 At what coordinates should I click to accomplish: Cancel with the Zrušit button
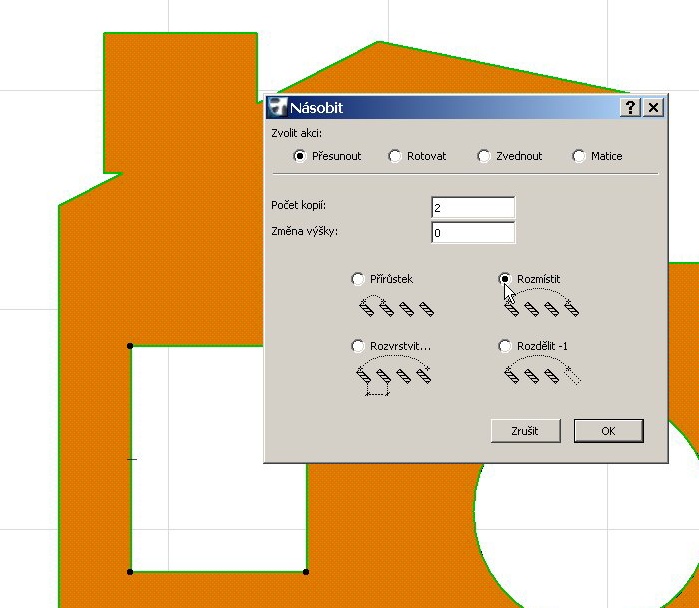click(526, 431)
